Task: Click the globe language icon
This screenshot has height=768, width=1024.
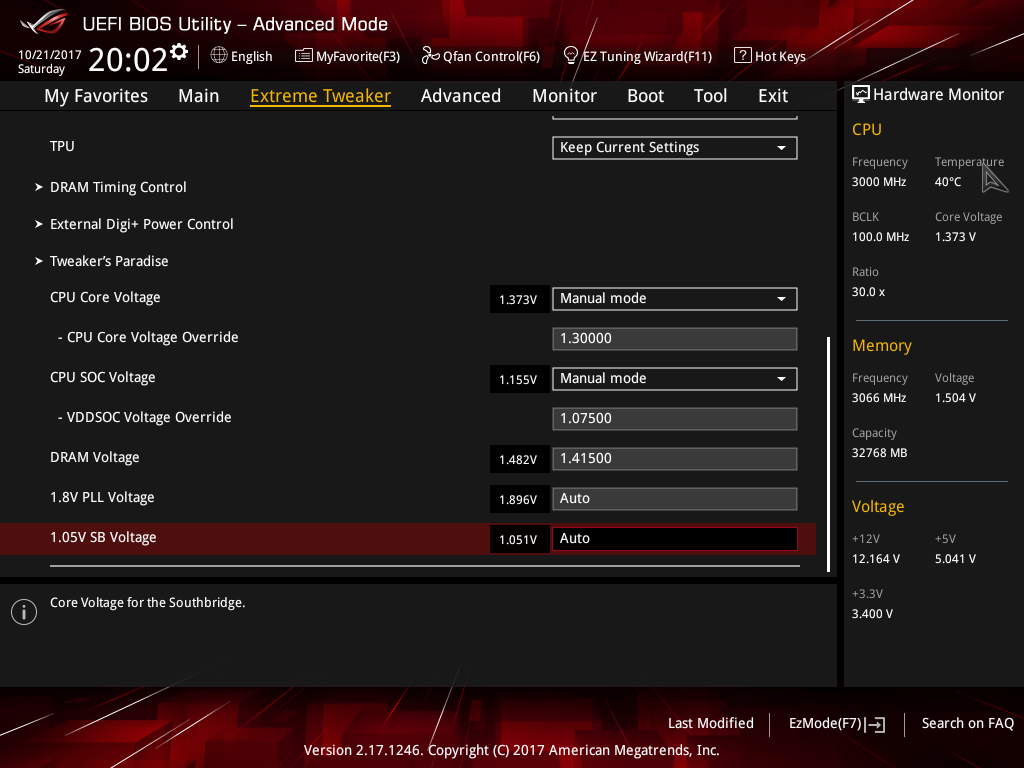Action: coord(219,56)
